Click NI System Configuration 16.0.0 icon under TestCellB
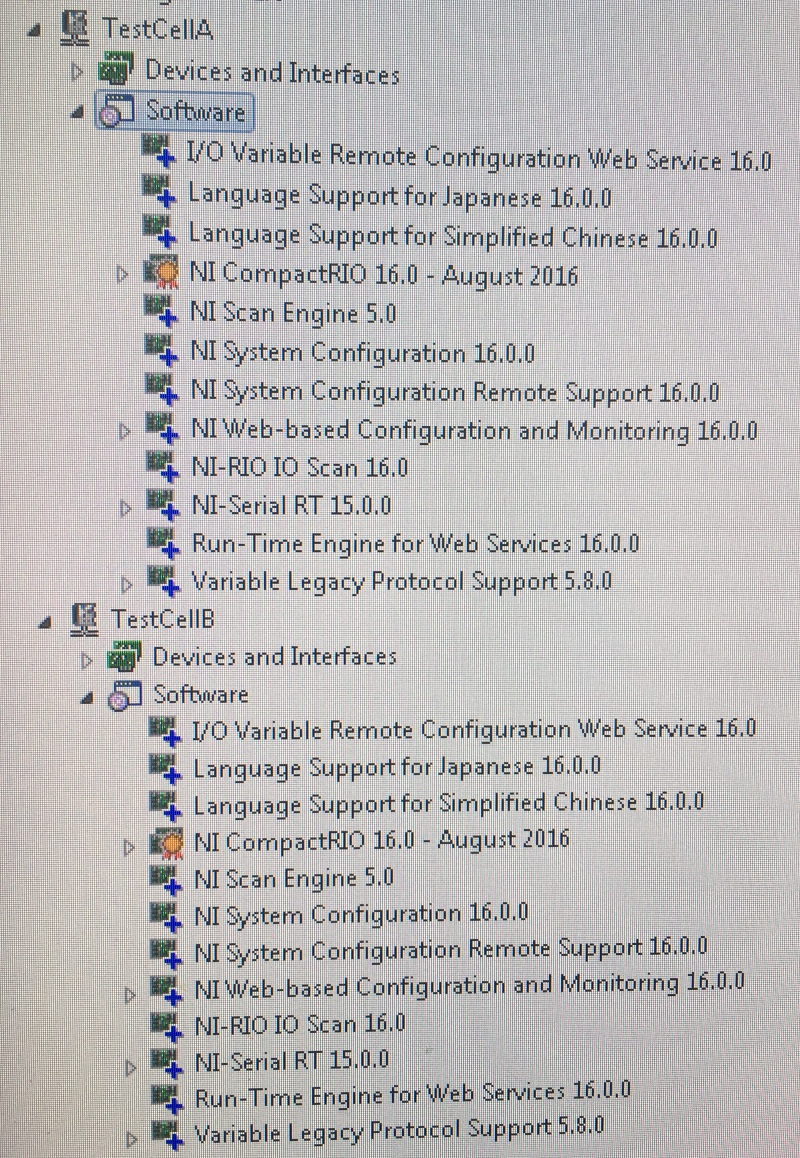This screenshot has height=1158, width=800. (x=166, y=917)
